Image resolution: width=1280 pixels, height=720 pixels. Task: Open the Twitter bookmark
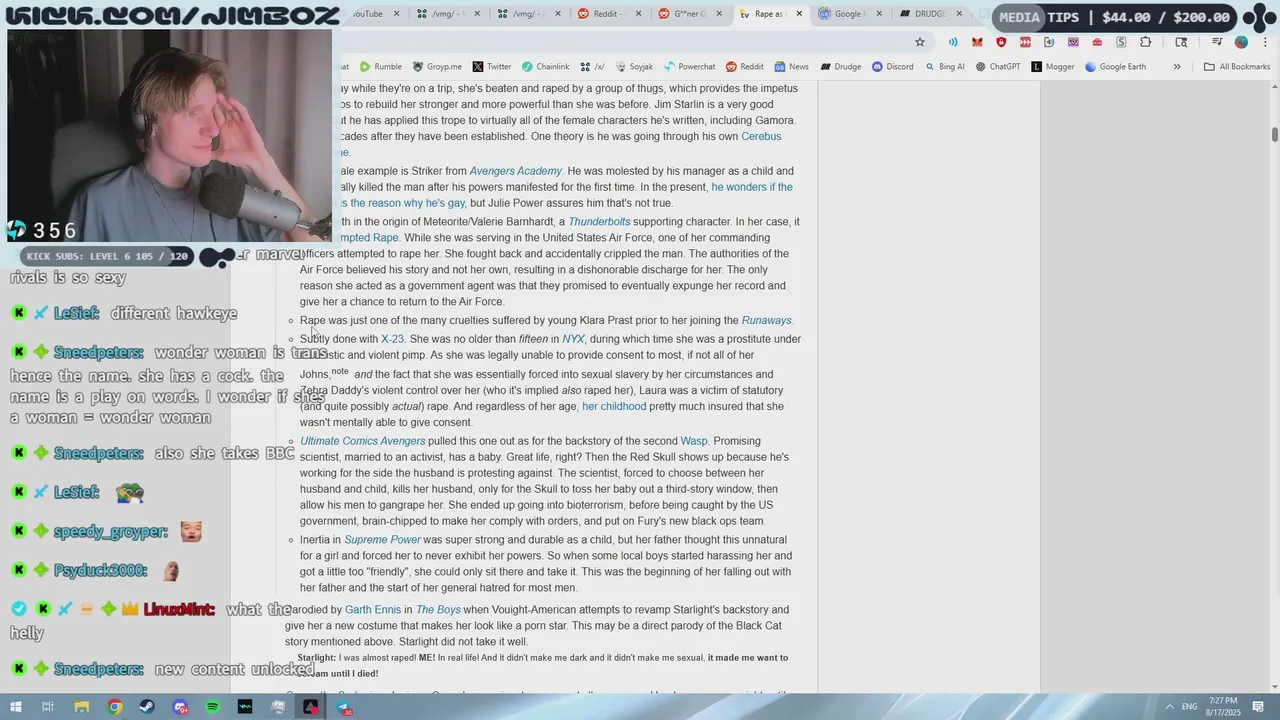[x=491, y=67]
